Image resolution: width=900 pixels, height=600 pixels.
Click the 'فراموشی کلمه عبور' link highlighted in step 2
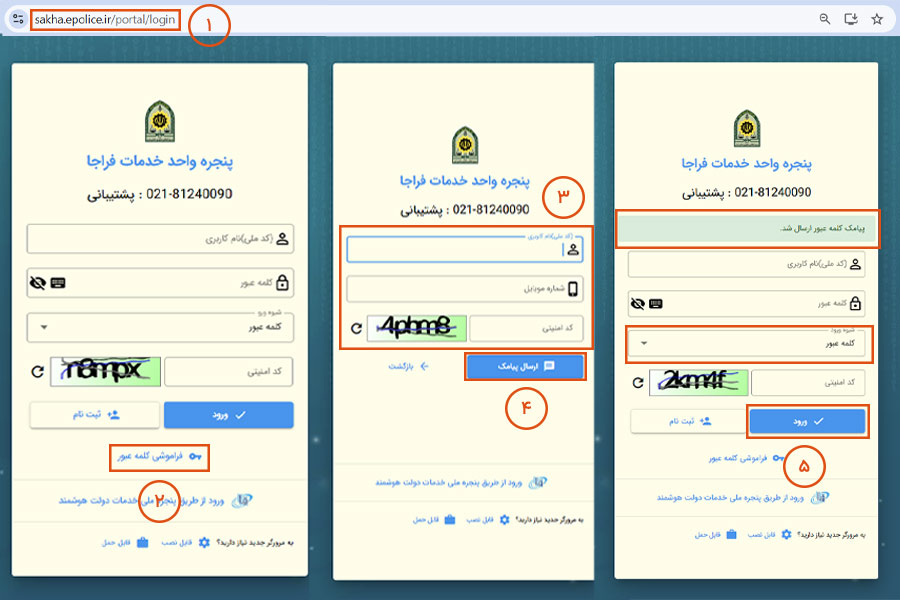pyautogui.click(x=160, y=456)
